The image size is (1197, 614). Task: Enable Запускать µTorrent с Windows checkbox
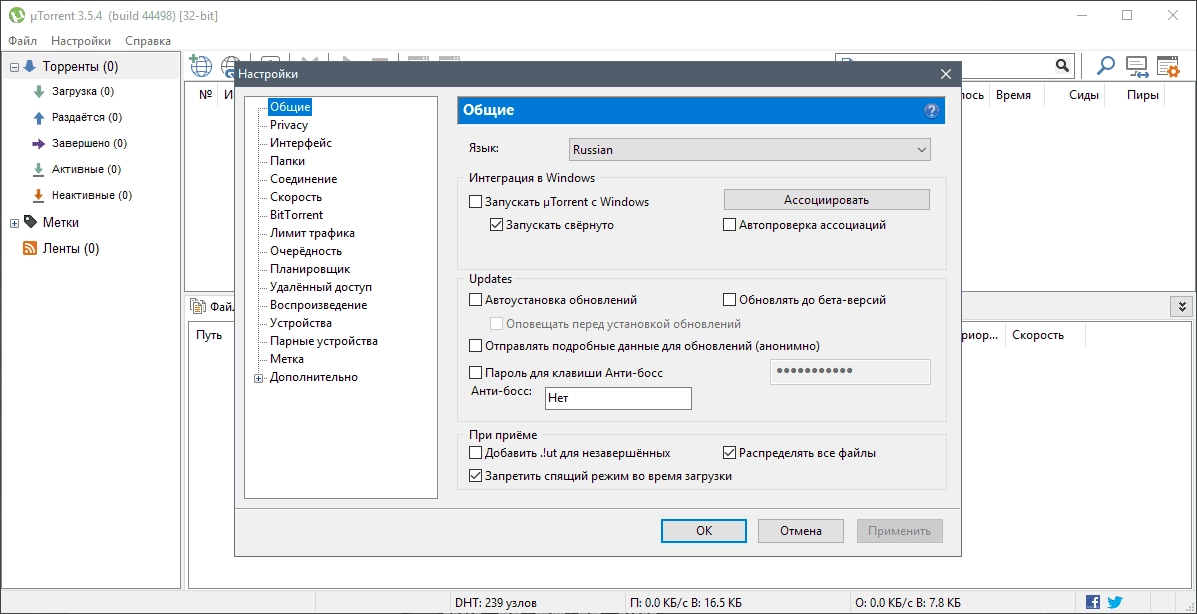pos(476,202)
